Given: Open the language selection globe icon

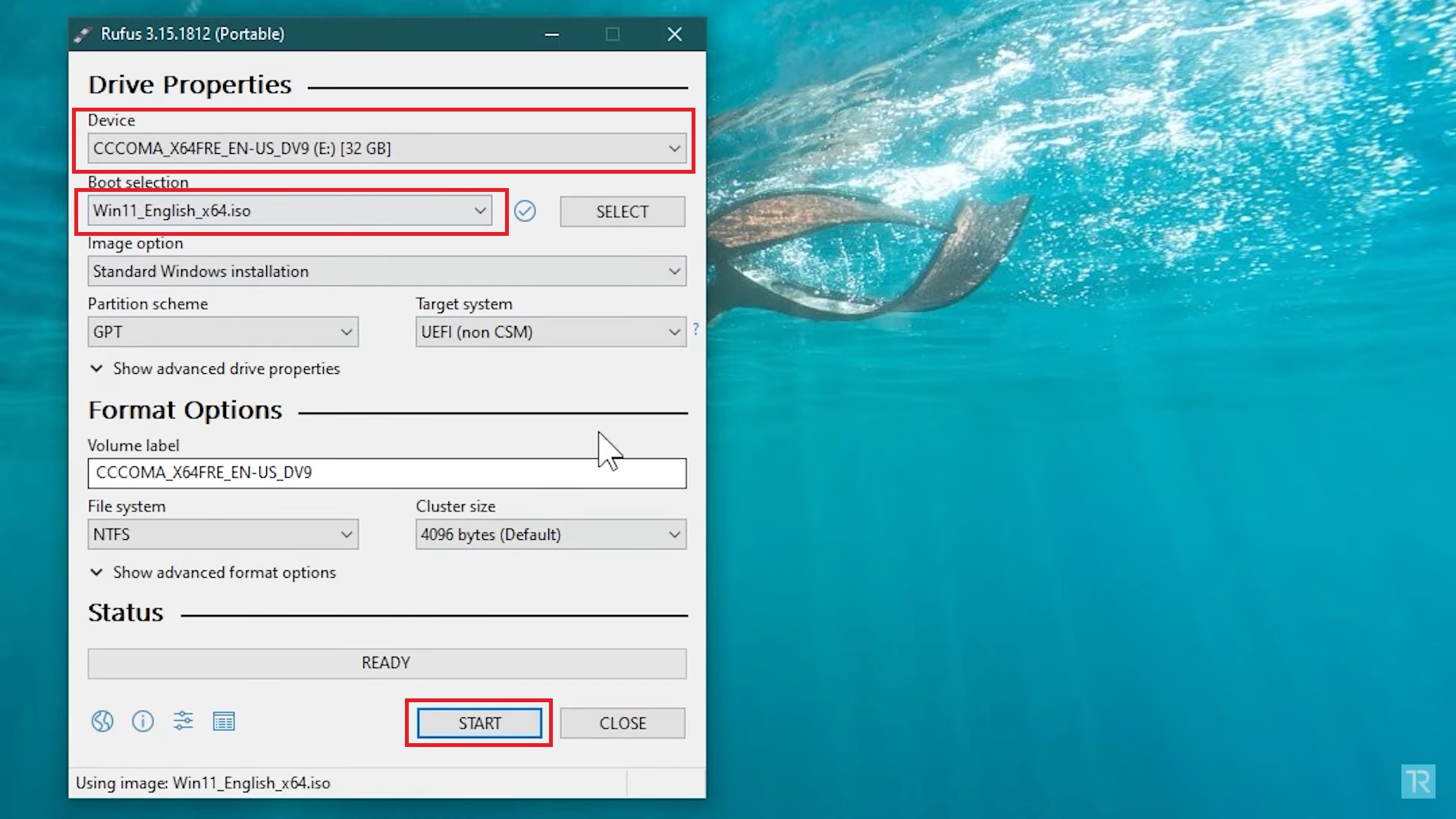Looking at the screenshot, I should [102, 721].
